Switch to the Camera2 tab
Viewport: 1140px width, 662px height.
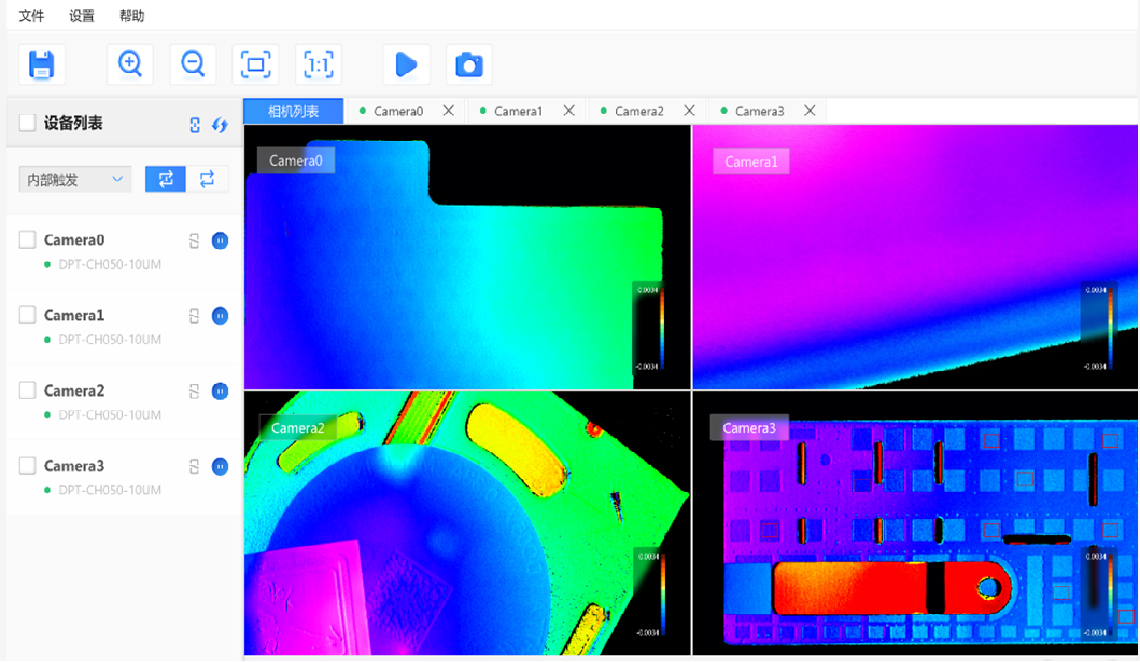click(x=638, y=111)
